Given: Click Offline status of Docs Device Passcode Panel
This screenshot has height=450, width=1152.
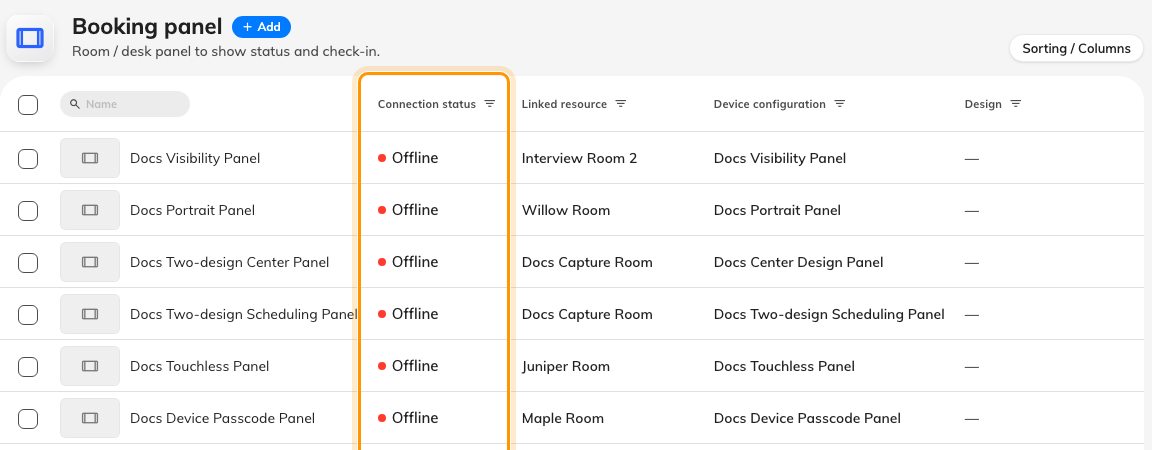Looking at the screenshot, I should click(408, 418).
